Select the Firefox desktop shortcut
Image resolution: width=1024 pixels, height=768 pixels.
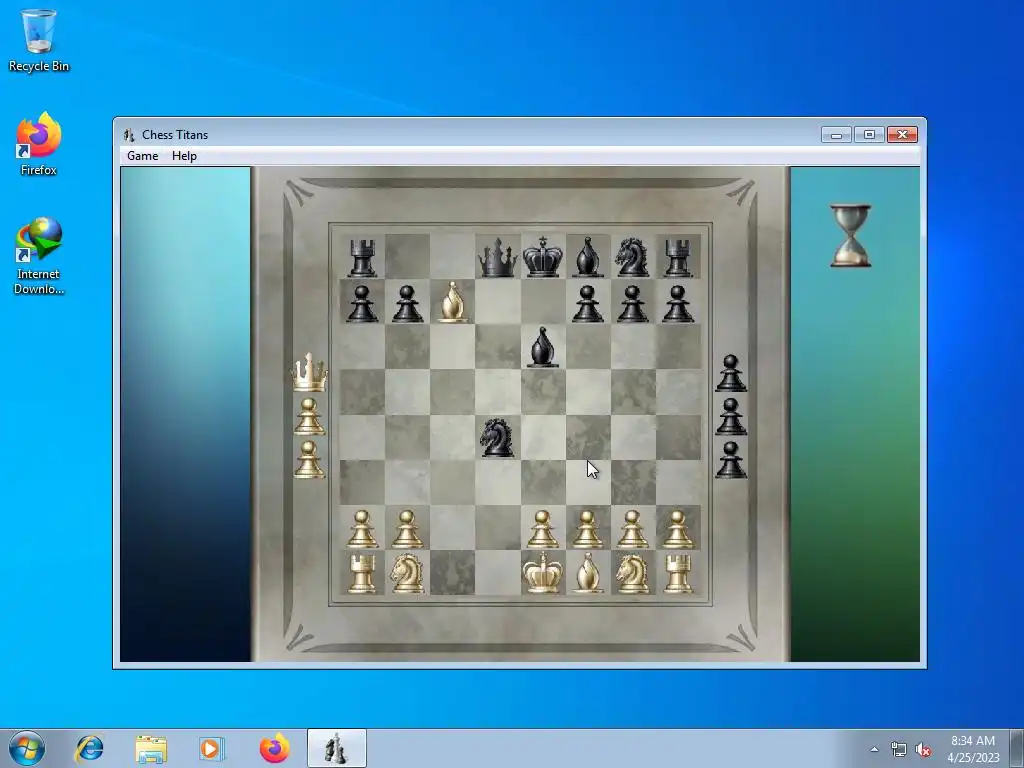pos(39,144)
